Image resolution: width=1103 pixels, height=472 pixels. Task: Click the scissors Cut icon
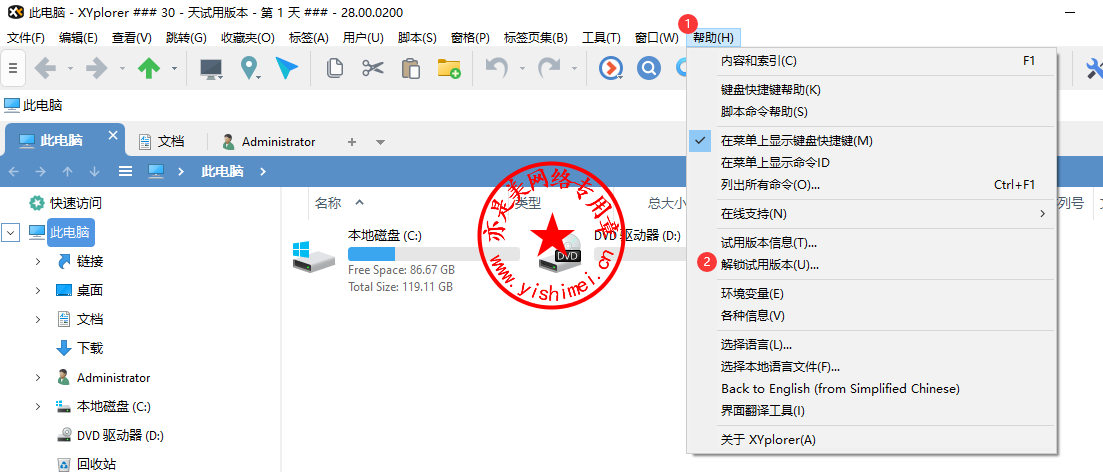pyautogui.click(x=373, y=68)
